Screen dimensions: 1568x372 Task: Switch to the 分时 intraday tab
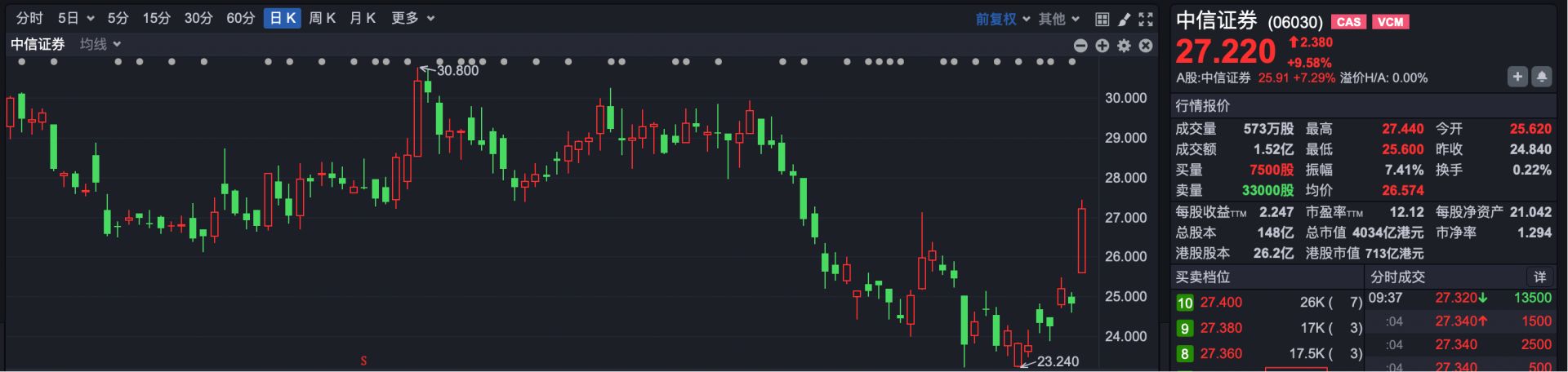[29, 18]
